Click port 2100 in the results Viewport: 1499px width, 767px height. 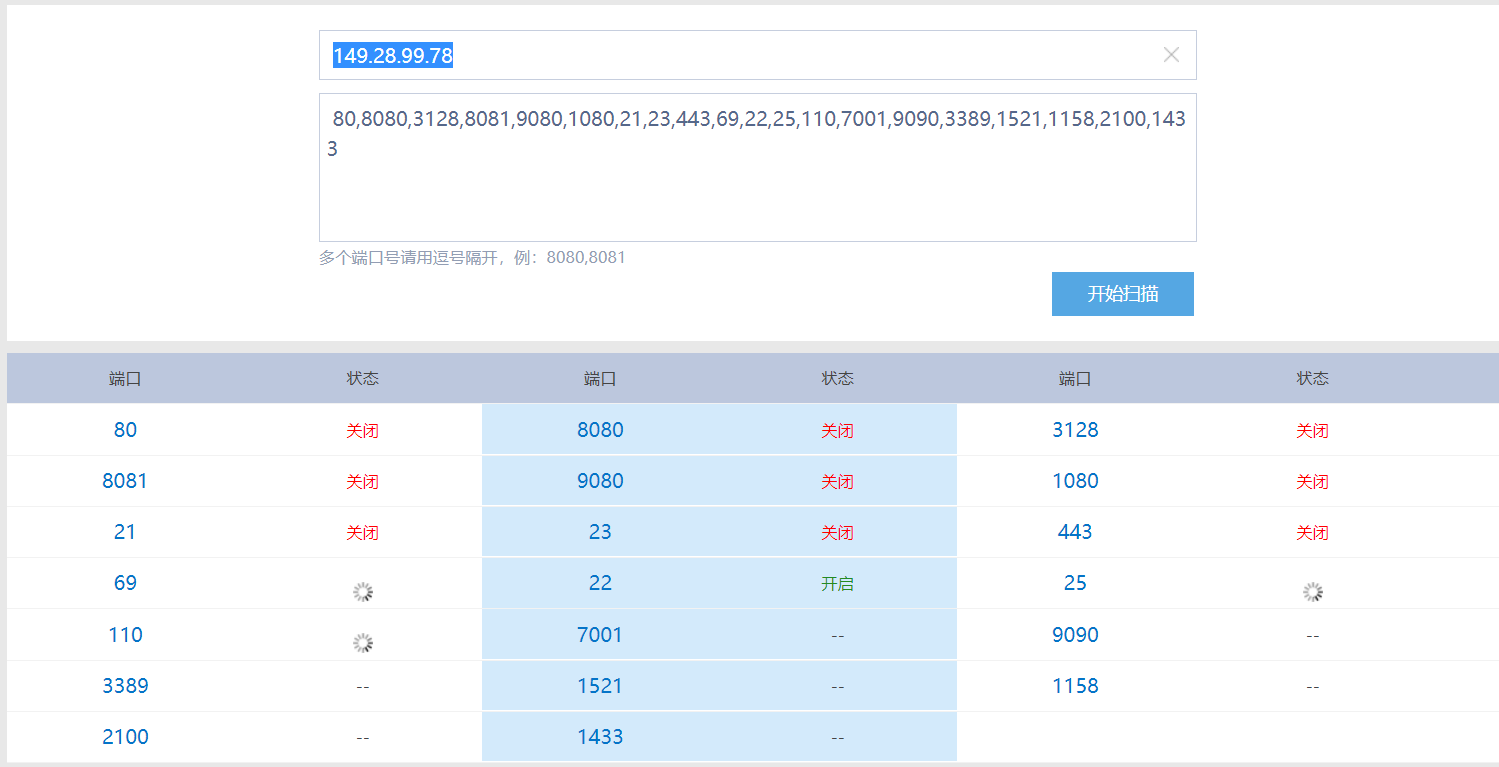coord(125,737)
